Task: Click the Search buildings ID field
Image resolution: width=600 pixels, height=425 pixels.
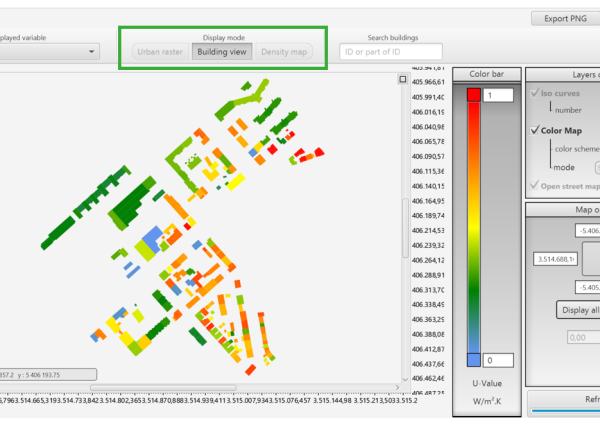Action: [391, 52]
